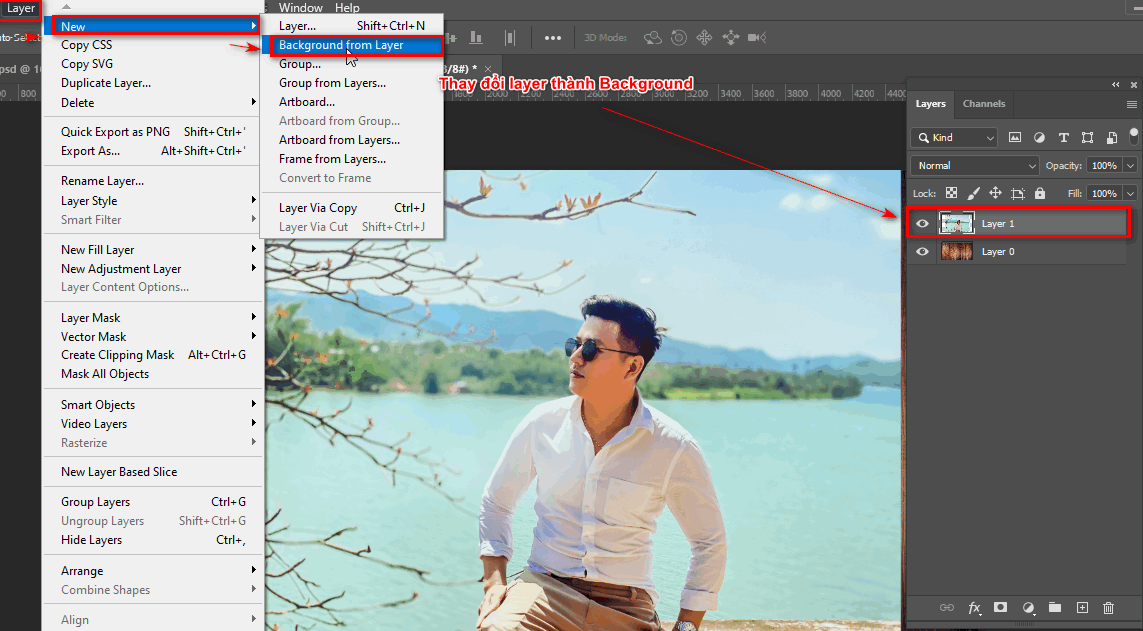The height and width of the screenshot is (631, 1143).
Task: Open the Opacity value dropdown
Action: click(1128, 165)
